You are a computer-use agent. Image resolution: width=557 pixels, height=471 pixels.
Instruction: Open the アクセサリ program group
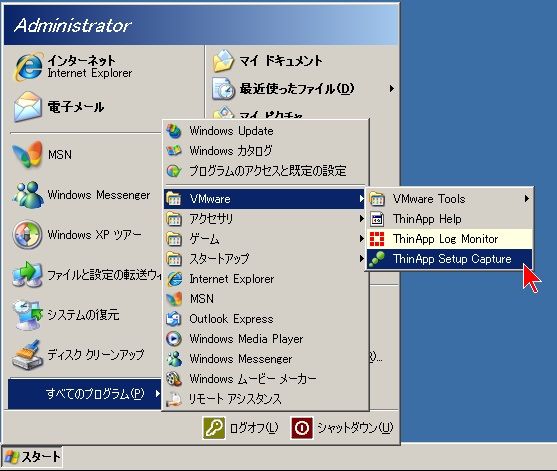coord(264,219)
